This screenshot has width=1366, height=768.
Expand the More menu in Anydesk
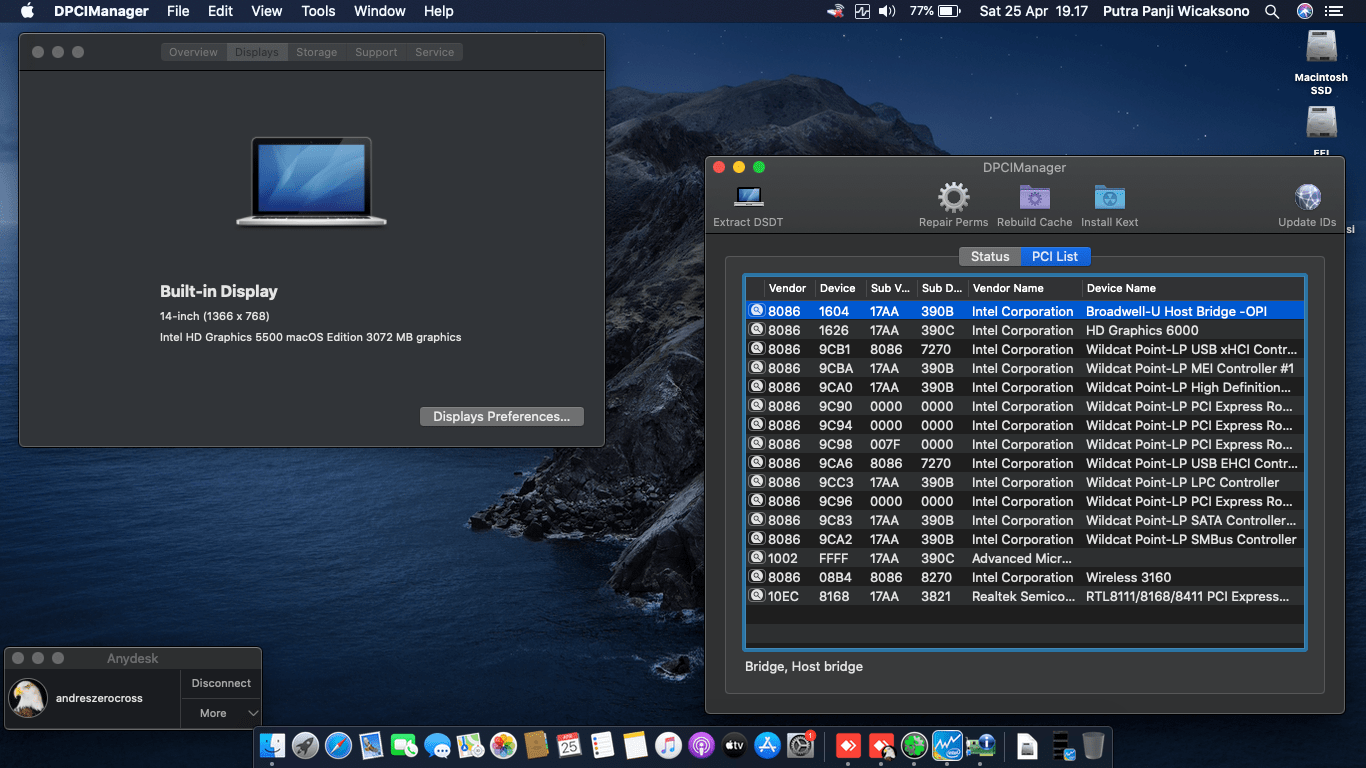tap(221, 713)
